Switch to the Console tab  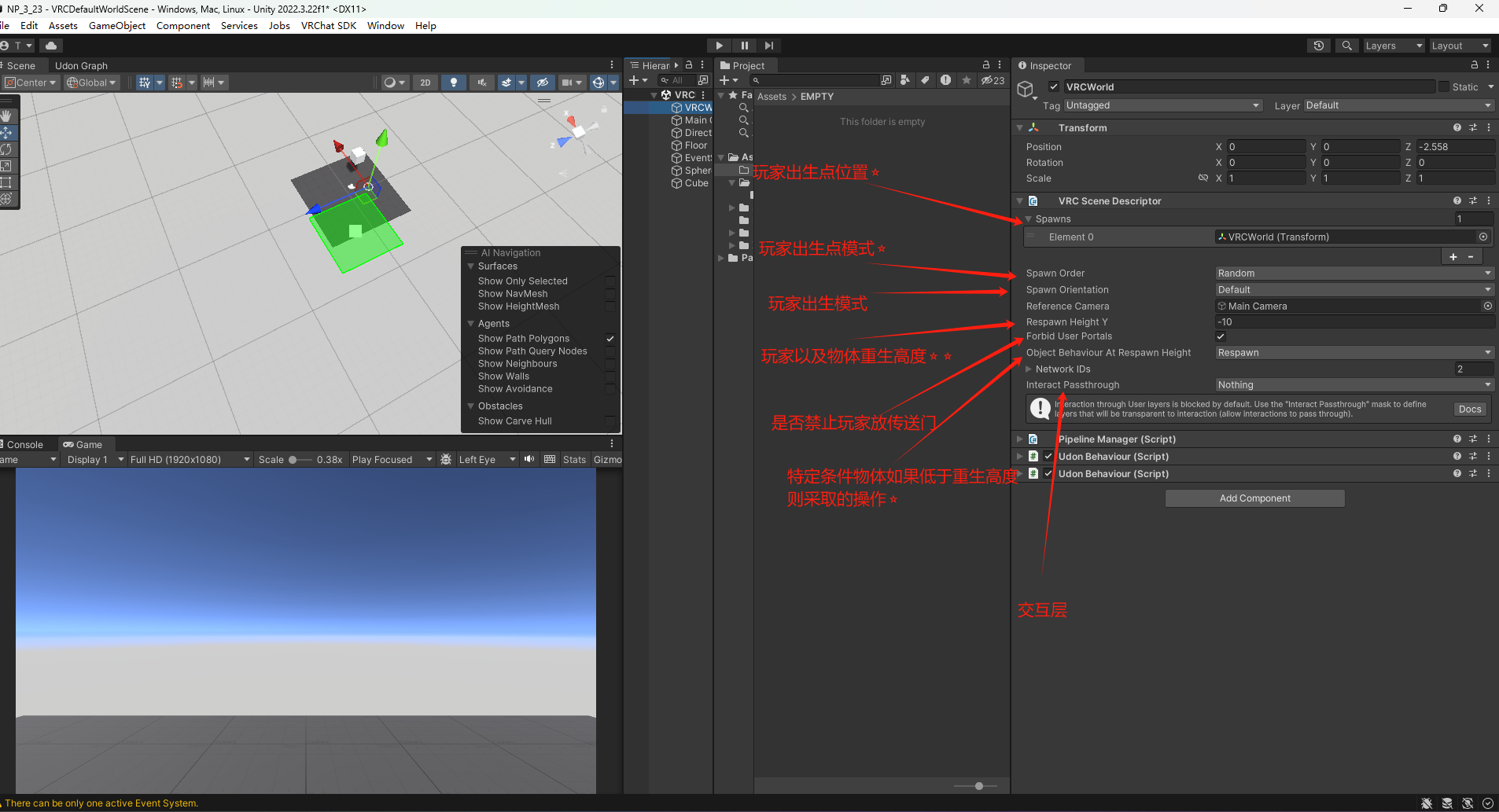24,444
